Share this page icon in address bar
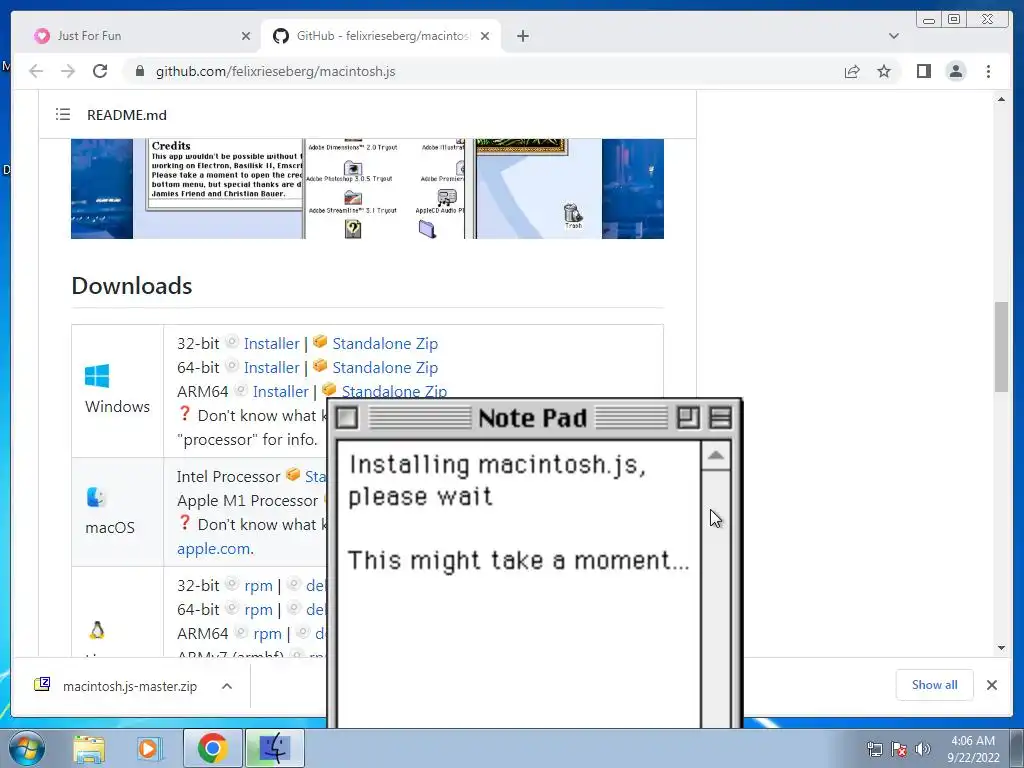 coord(852,71)
